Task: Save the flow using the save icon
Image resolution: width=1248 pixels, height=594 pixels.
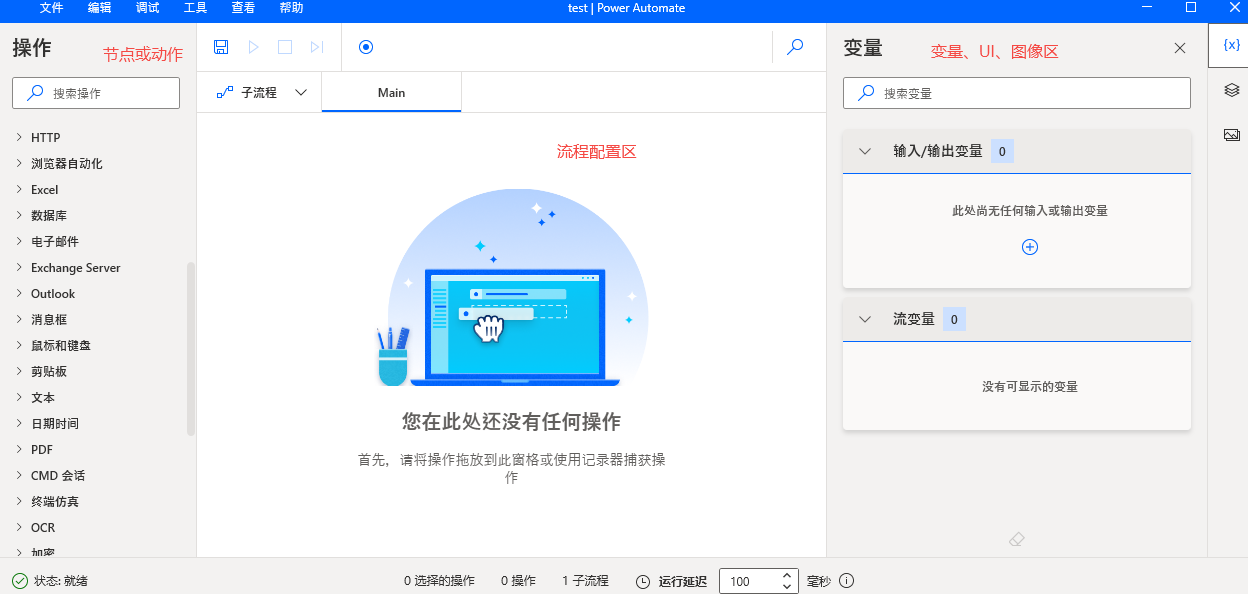Action: point(221,47)
